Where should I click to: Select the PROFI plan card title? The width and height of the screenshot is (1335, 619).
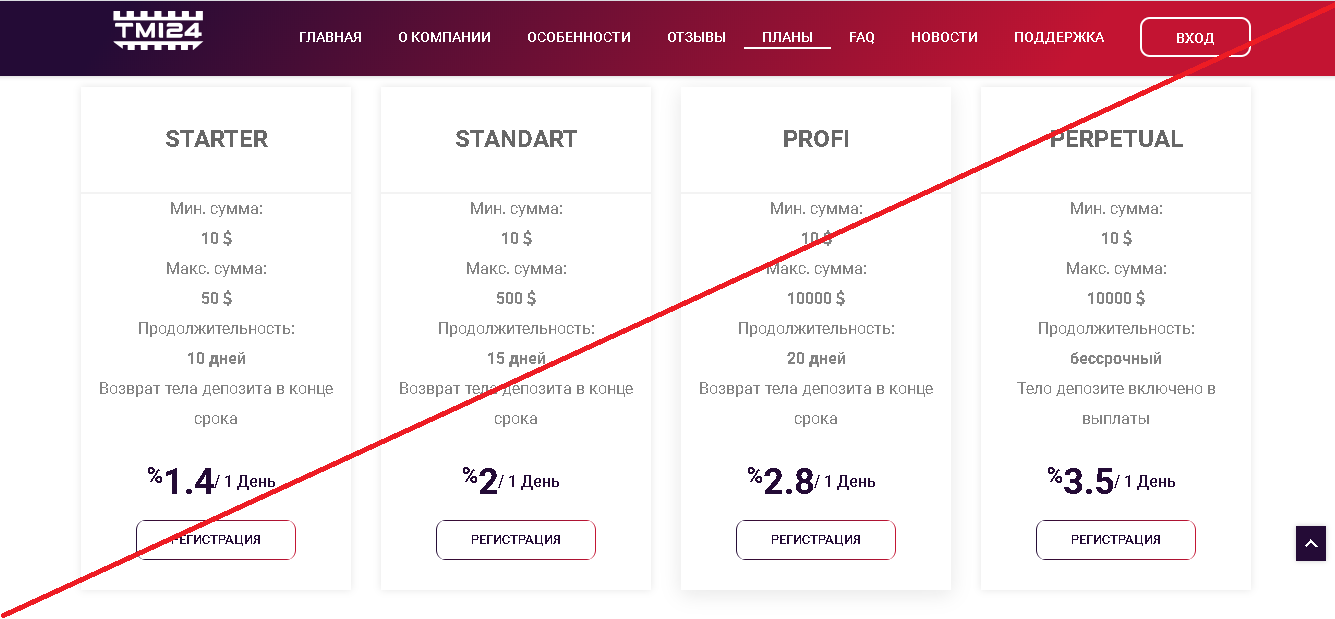[816, 139]
